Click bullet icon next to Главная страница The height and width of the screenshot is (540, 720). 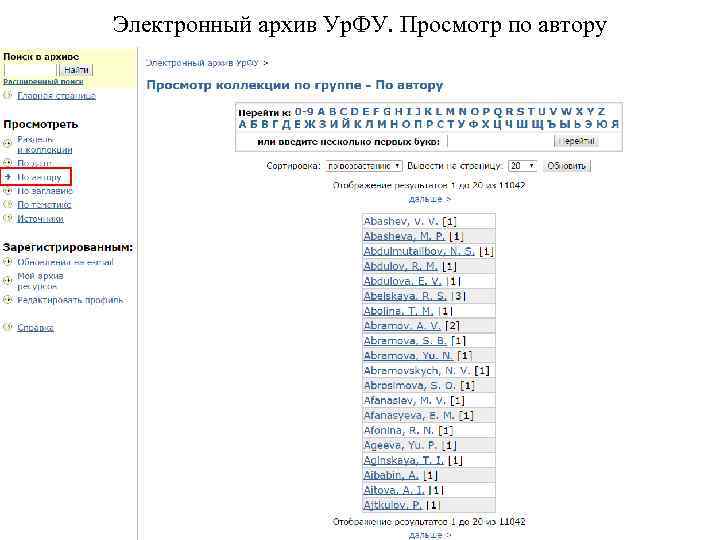tap(7, 96)
